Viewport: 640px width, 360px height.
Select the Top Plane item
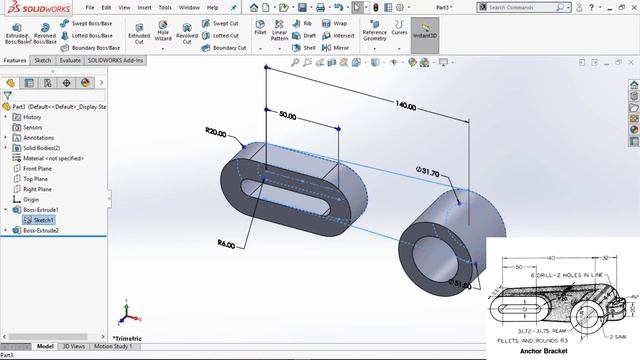[31, 179]
